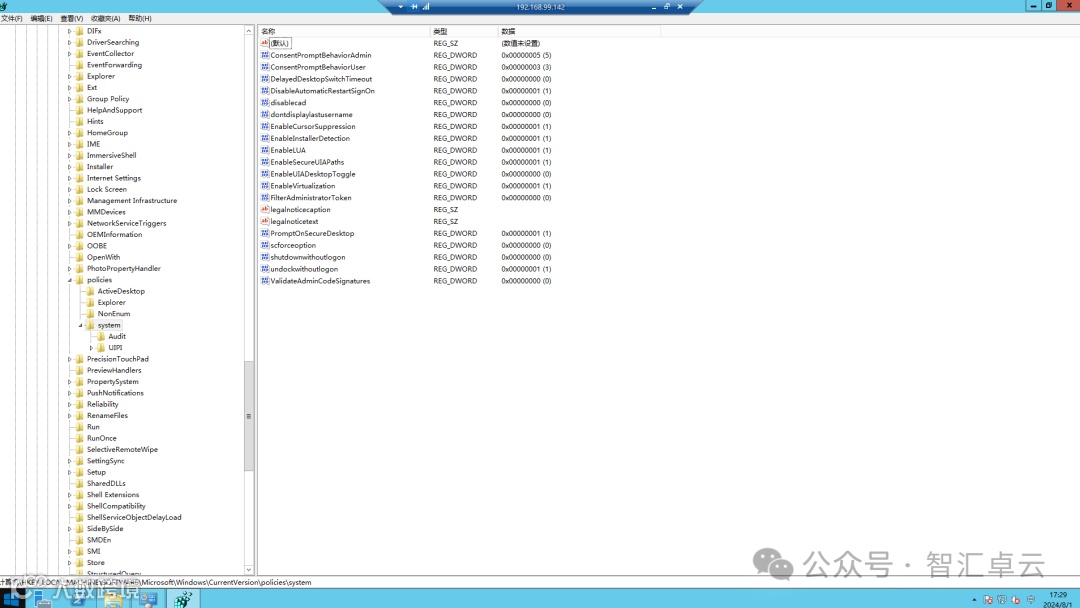Click the (默认) default string value icon
The image size is (1080, 608).
pyautogui.click(x=264, y=43)
